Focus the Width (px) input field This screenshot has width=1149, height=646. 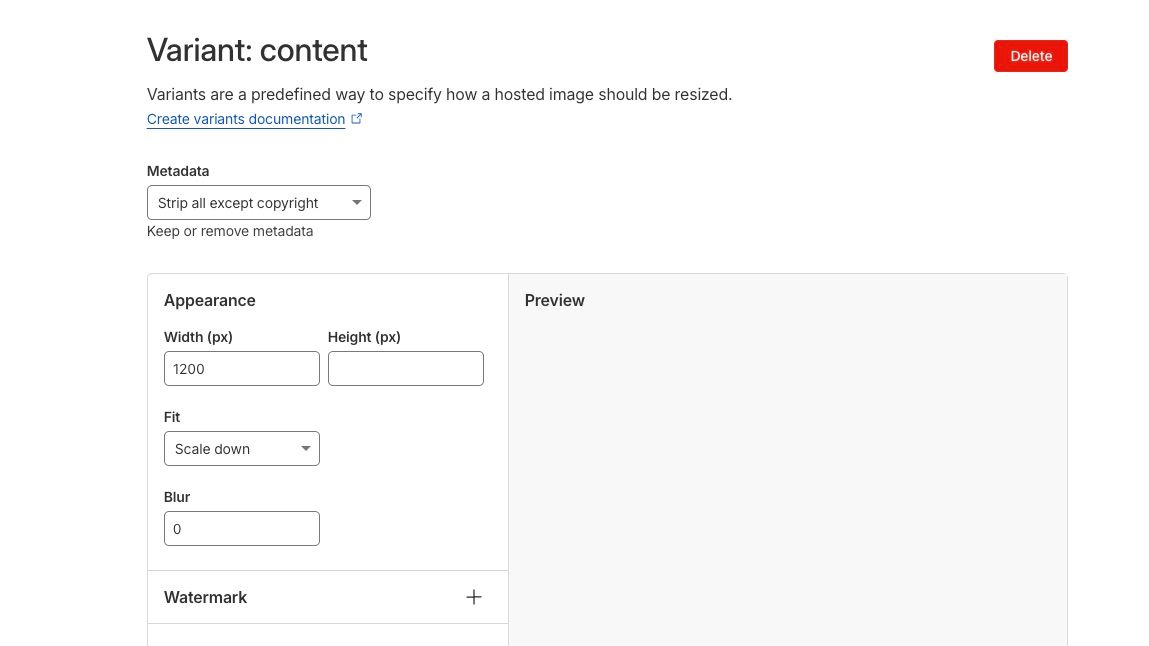point(241,369)
